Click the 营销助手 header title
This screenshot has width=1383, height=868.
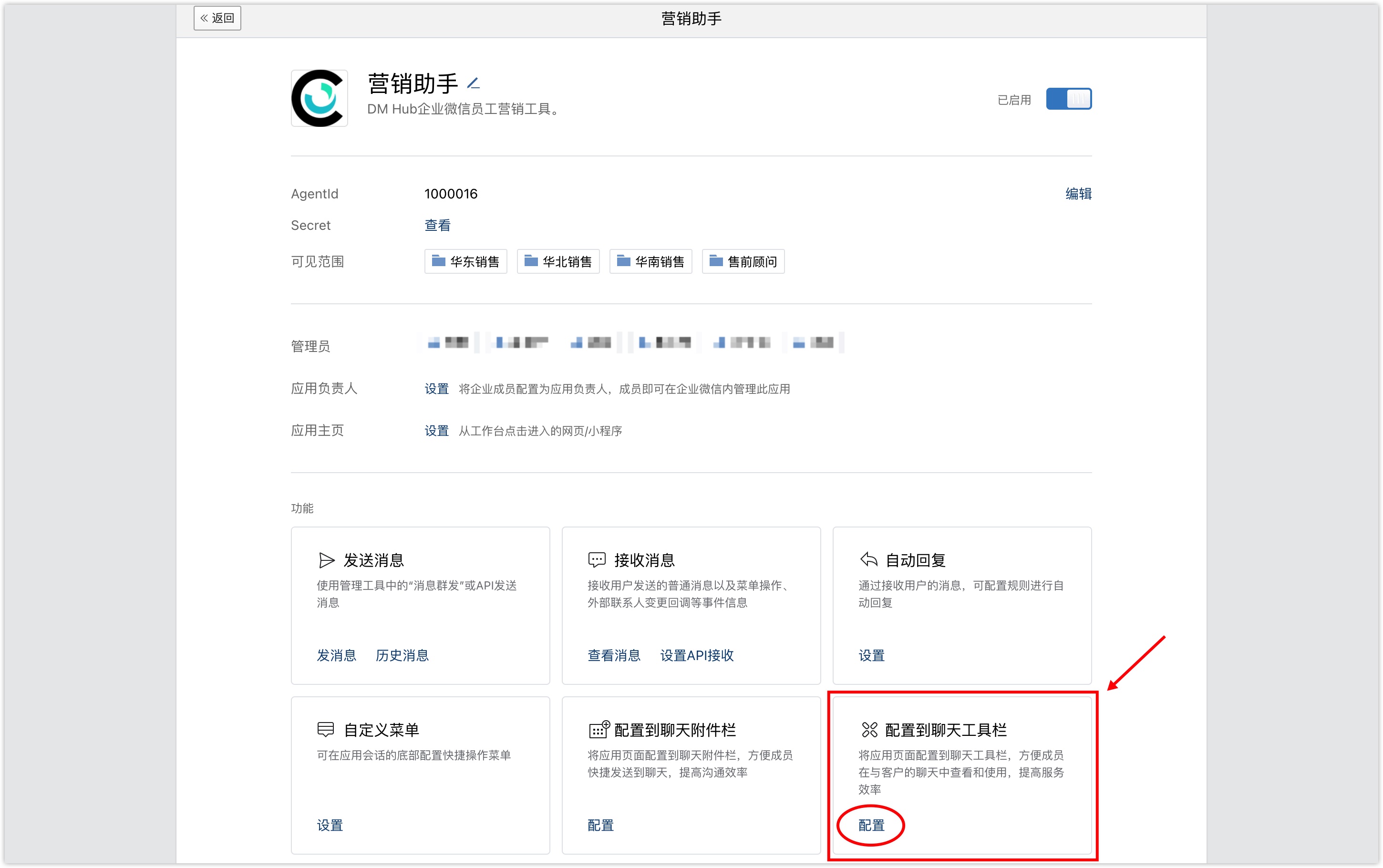(691, 19)
